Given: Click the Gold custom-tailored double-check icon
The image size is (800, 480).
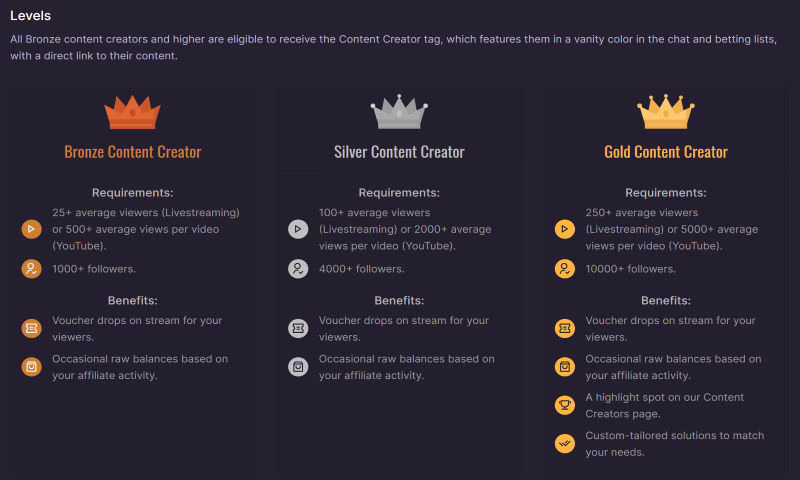Looking at the screenshot, I should (565, 443).
